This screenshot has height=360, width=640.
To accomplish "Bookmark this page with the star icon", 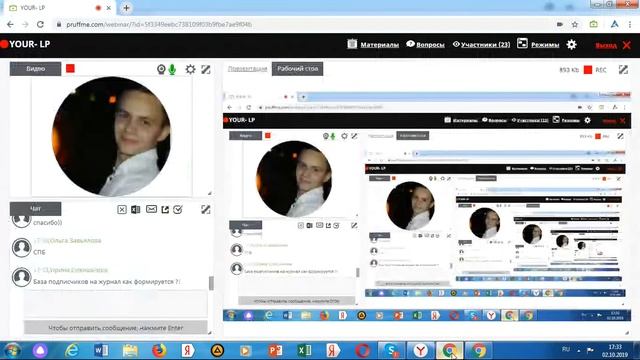I will (x=575, y=24).
